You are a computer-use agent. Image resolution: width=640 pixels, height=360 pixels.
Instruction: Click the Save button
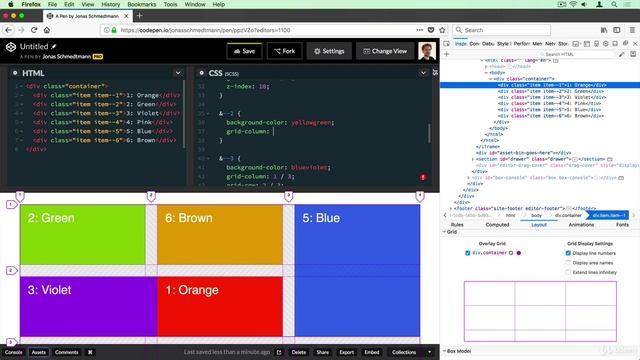pos(244,51)
